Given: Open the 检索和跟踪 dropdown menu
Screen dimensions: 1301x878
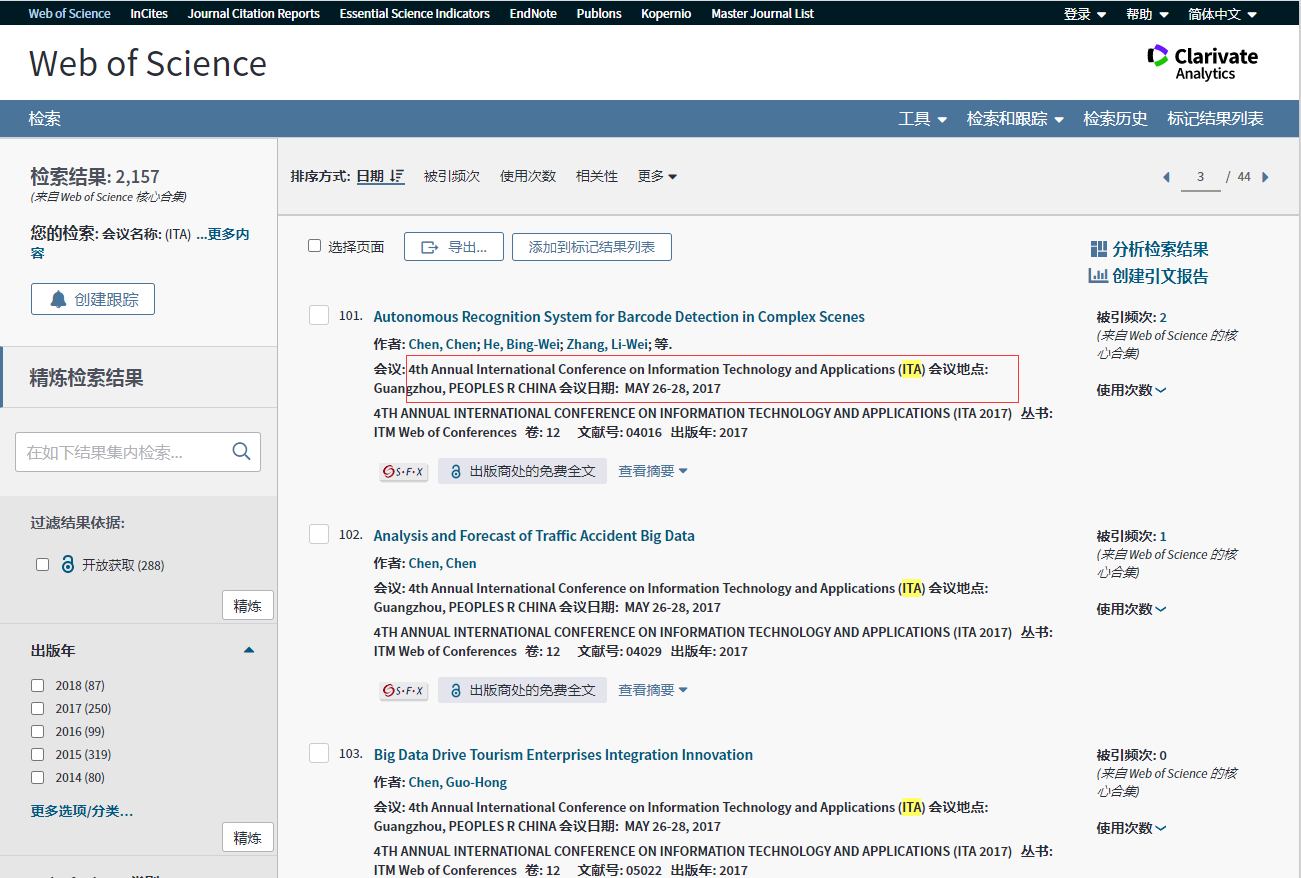Looking at the screenshot, I should (x=1015, y=118).
